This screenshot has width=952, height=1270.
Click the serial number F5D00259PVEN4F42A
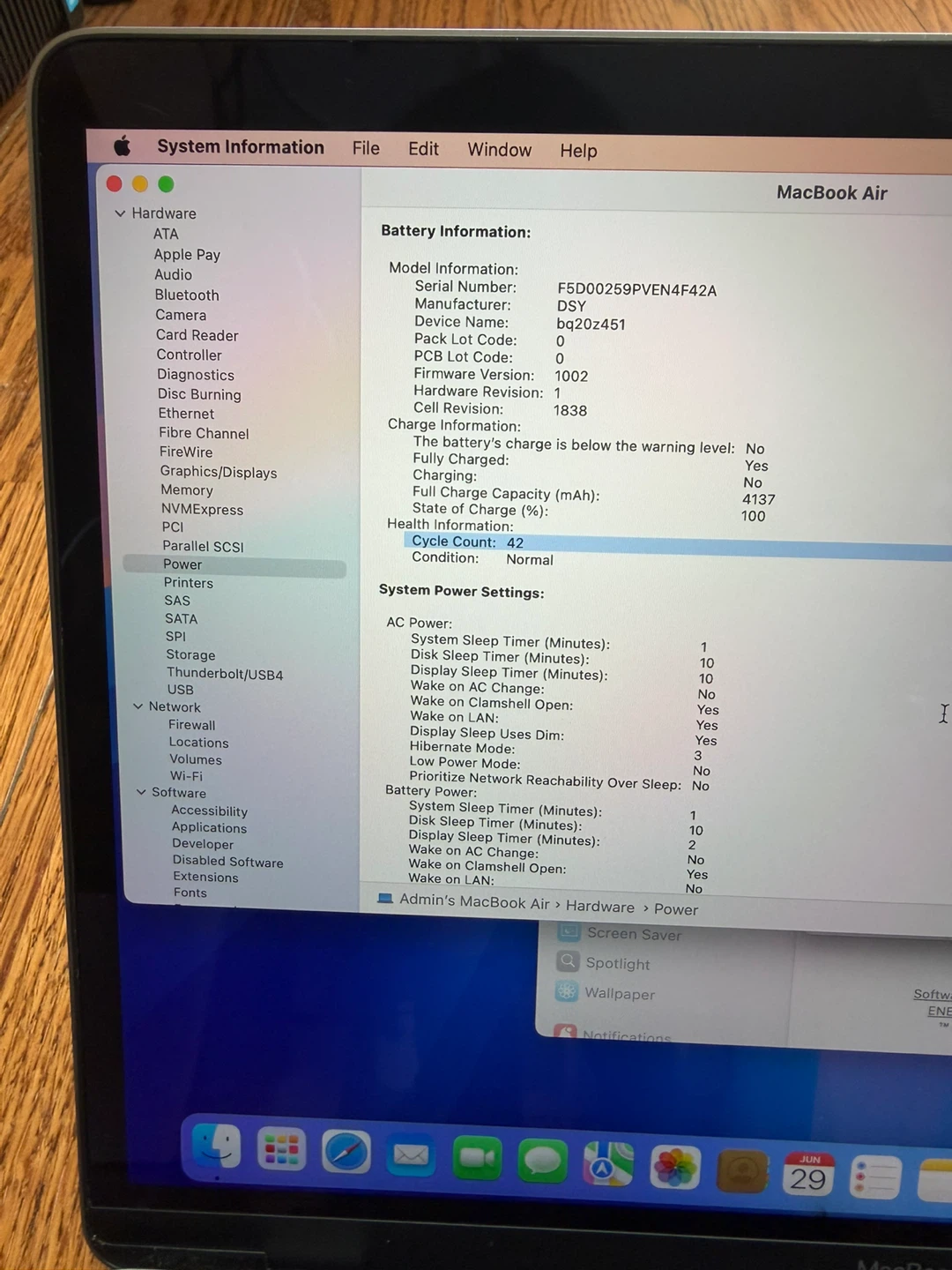(636, 289)
